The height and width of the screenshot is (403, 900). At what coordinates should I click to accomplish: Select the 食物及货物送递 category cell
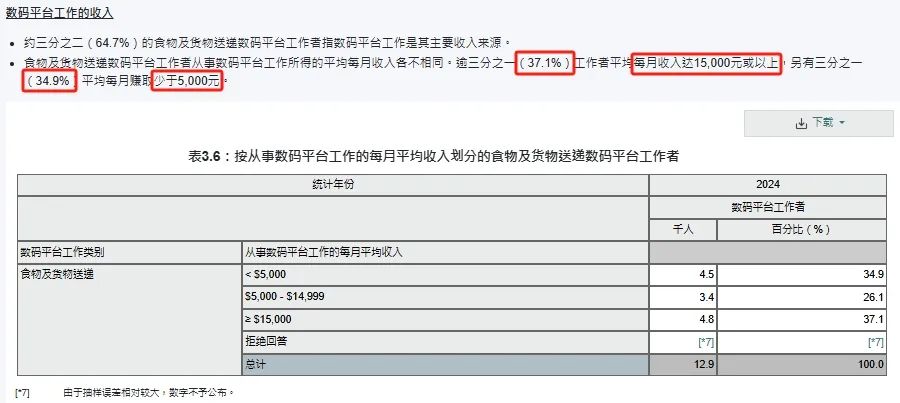tap(130, 320)
